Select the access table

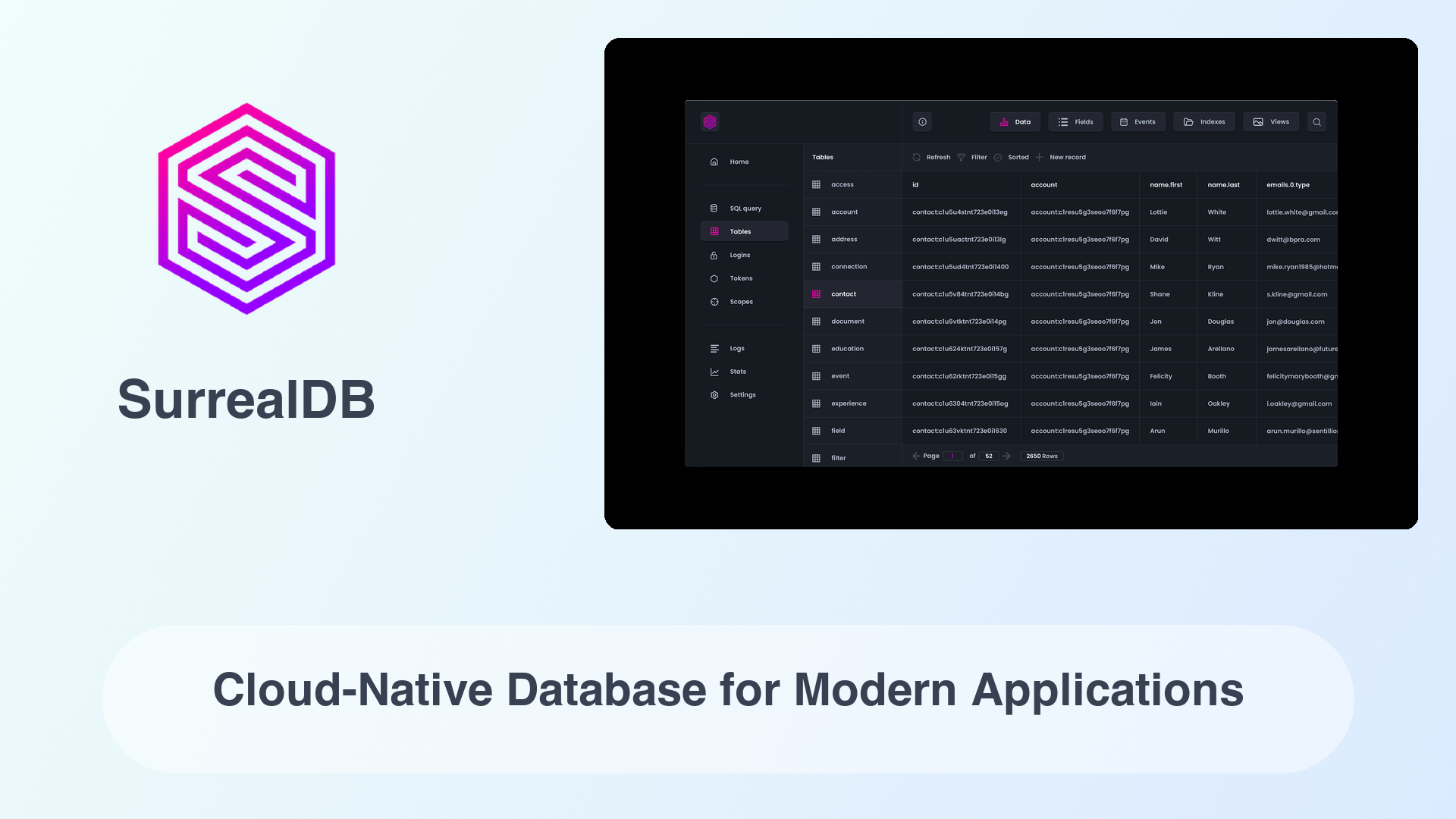(x=852, y=184)
